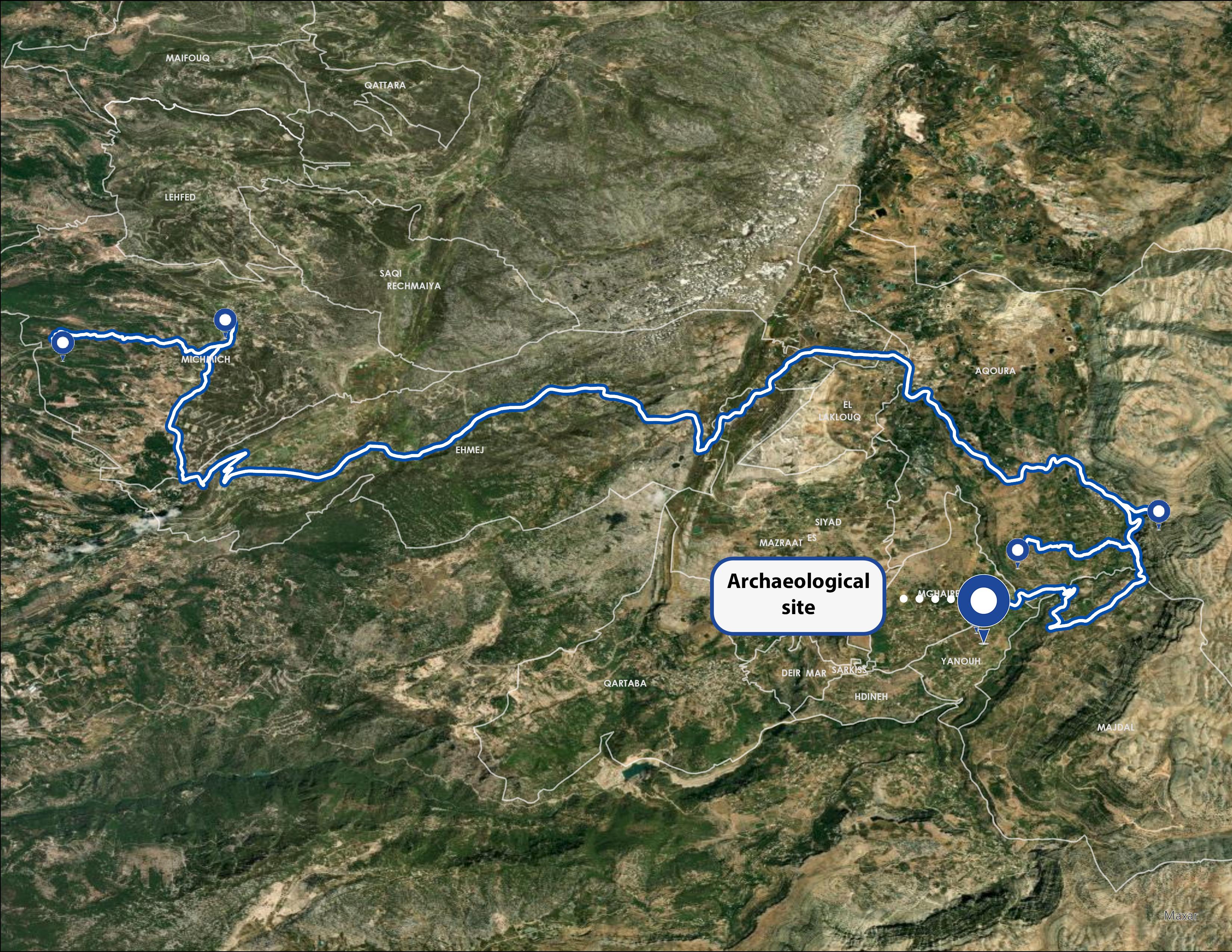Select the LEHFED village label

click(x=180, y=197)
